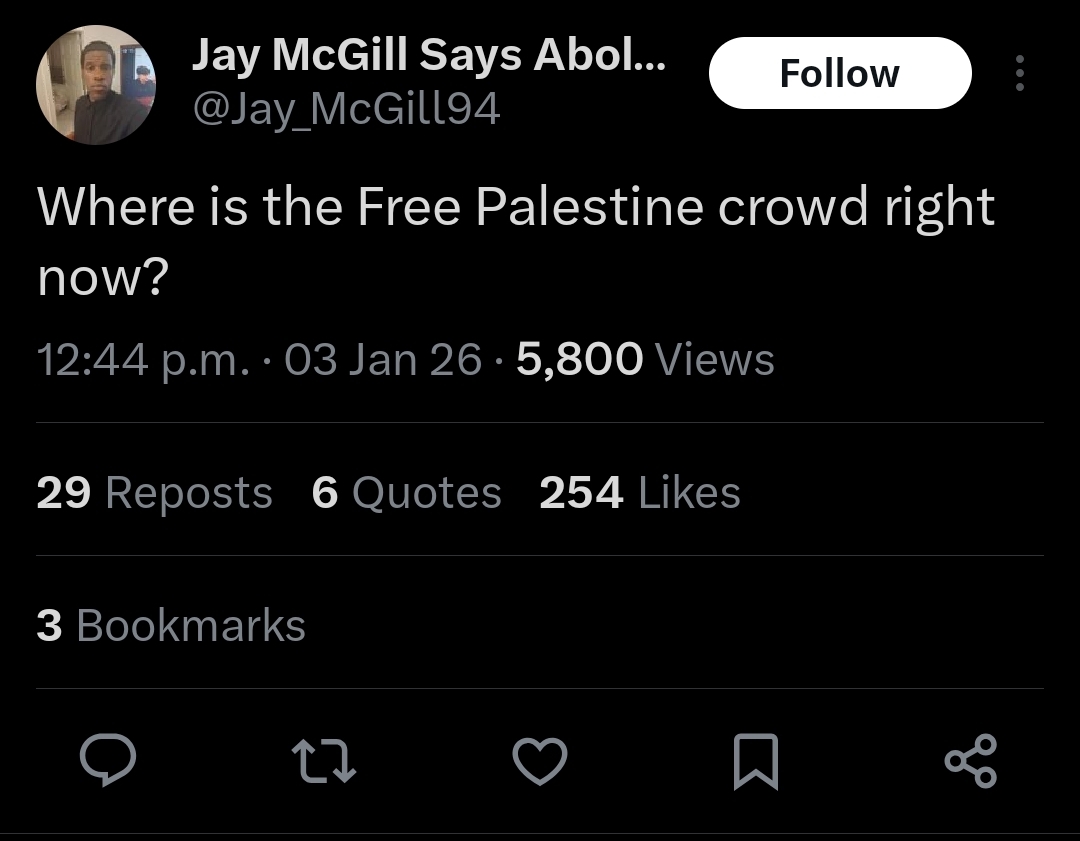Select the 12:44 p.m. timestamp

143,360
